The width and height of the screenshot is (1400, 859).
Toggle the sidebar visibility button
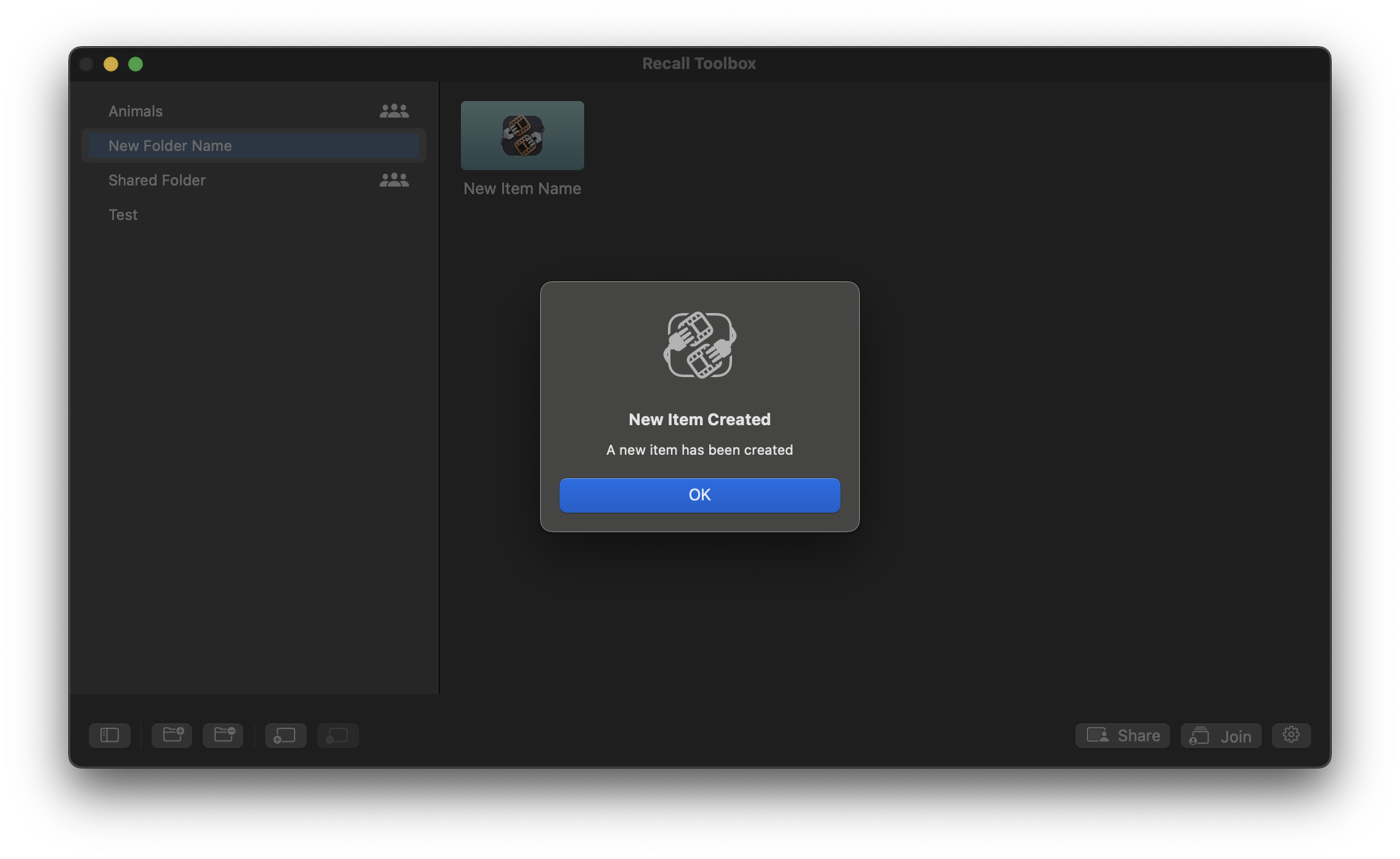tap(110, 735)
